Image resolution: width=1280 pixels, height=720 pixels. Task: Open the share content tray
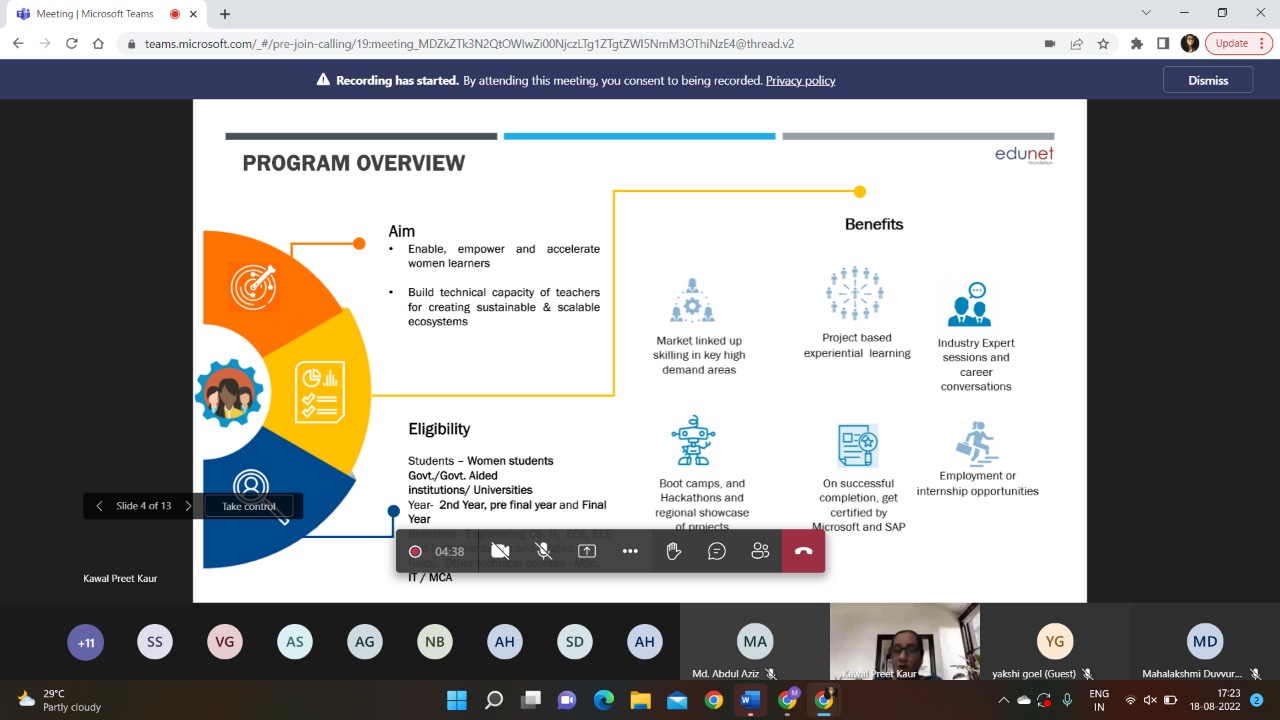[x=587, y=551]
